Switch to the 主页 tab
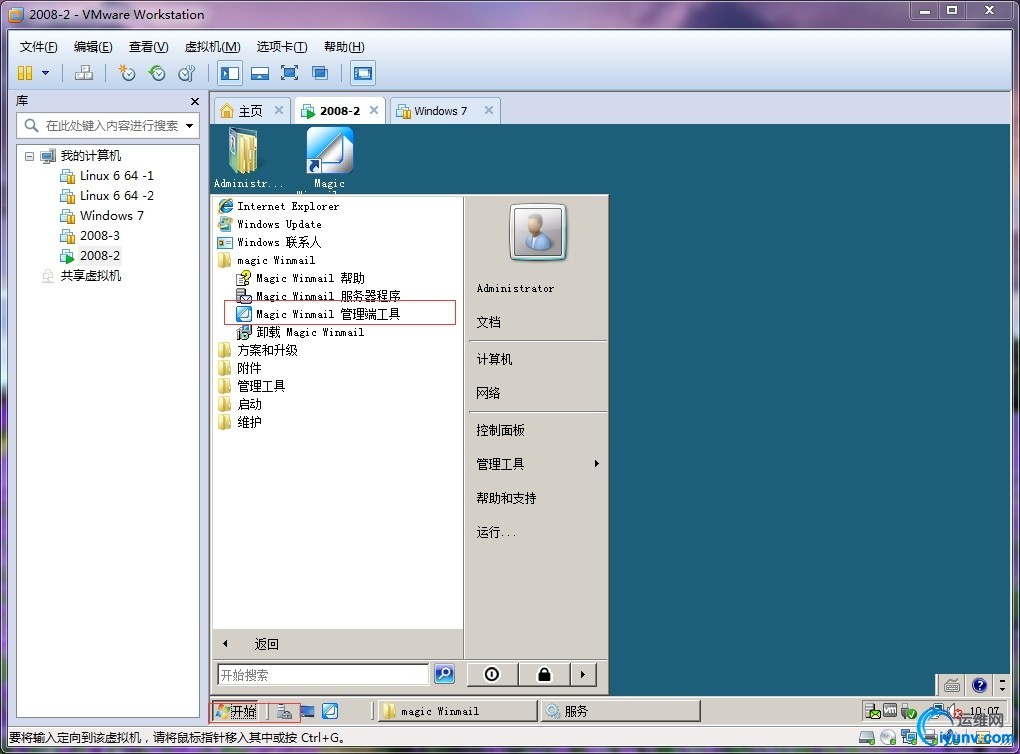This screenshot has height=754, width=1020. point(250,111)
